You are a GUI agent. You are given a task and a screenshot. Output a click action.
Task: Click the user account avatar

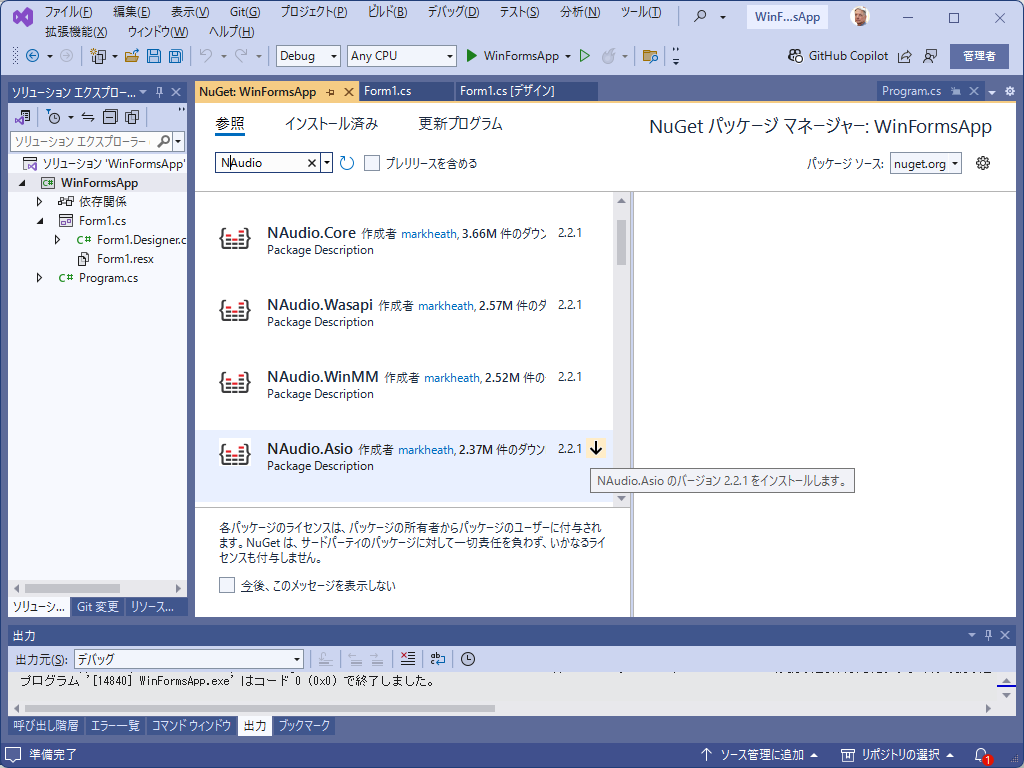point(861,16)
